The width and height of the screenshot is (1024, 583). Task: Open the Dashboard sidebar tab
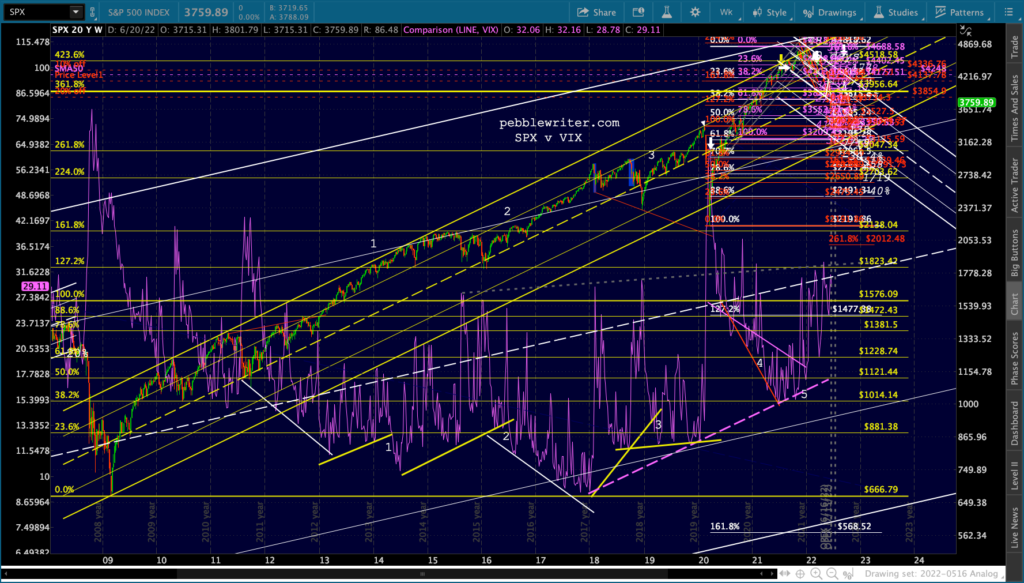coord(1014,423)
